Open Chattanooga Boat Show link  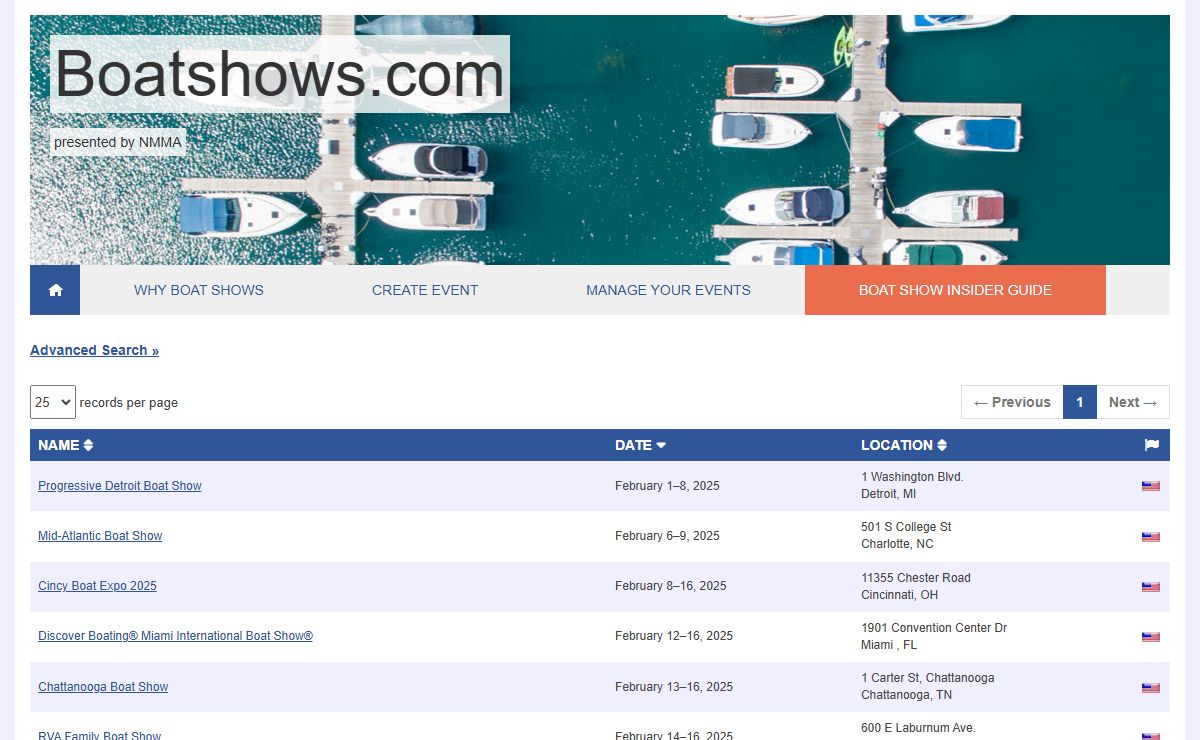pyautogui.click(x=103, y=687)
